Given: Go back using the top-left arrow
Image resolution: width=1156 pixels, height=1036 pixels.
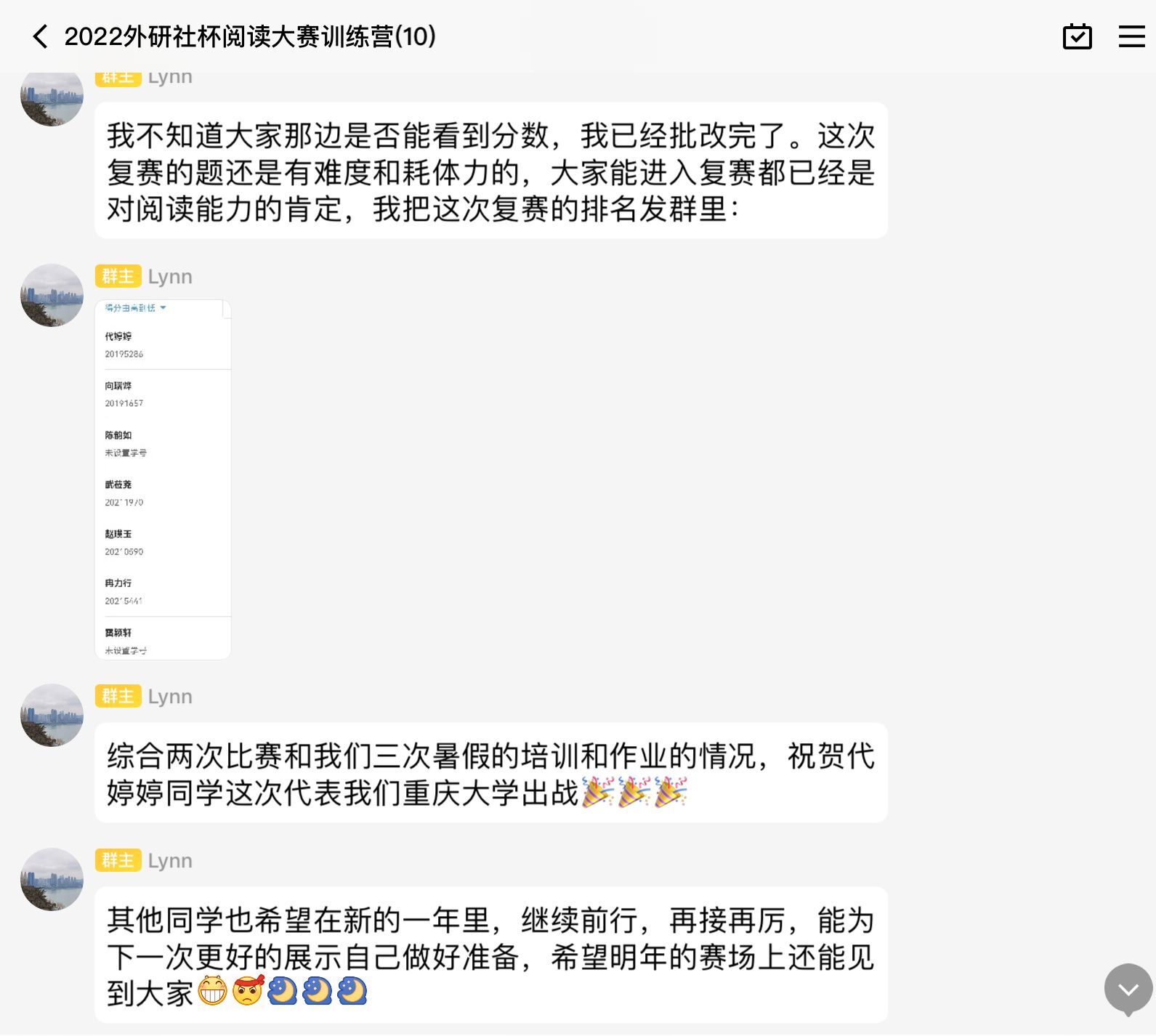Looking at the screenshot, I should [x=40, y=36].
